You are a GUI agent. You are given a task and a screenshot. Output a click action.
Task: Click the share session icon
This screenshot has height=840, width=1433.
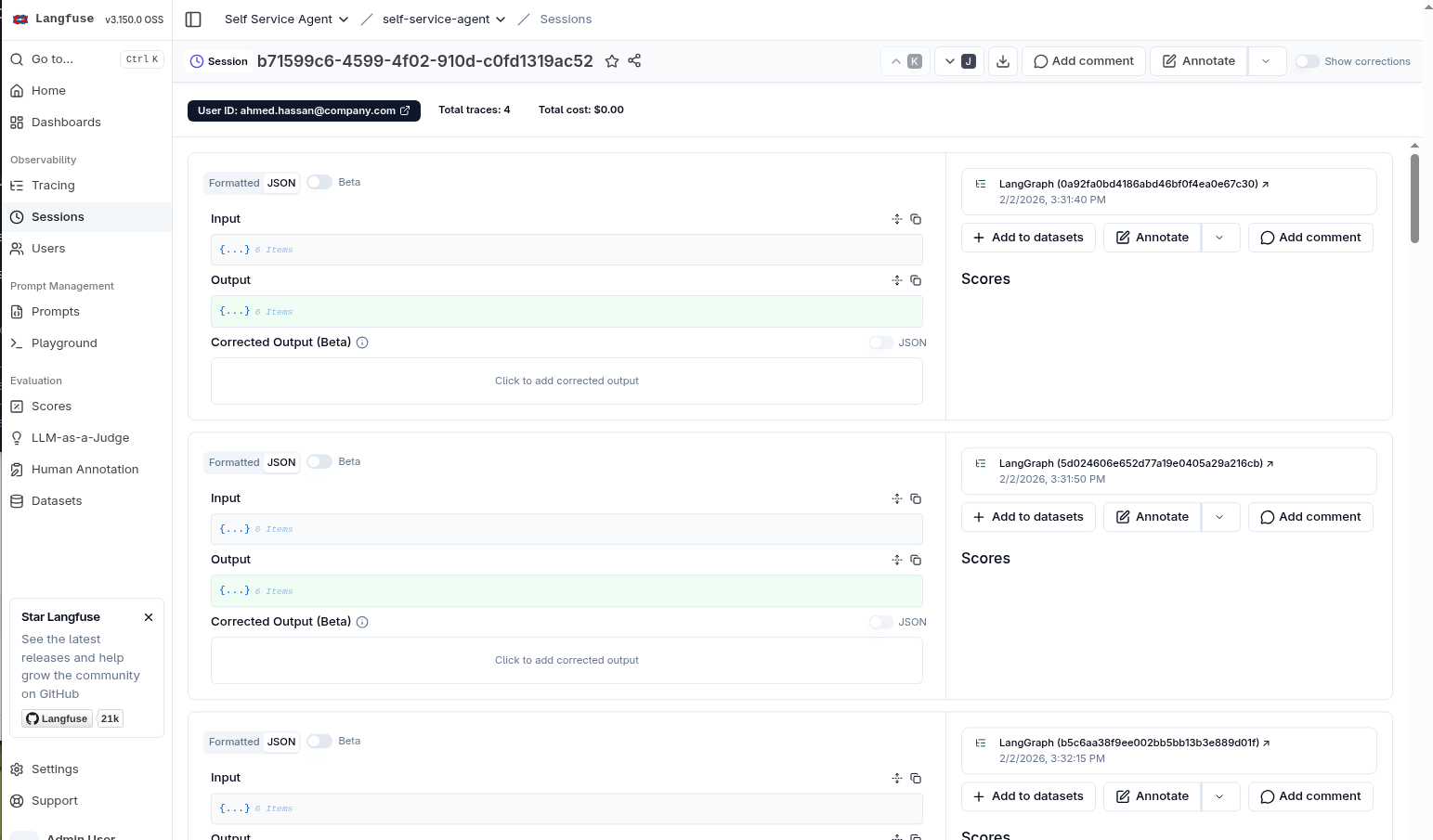pos(634,61)
